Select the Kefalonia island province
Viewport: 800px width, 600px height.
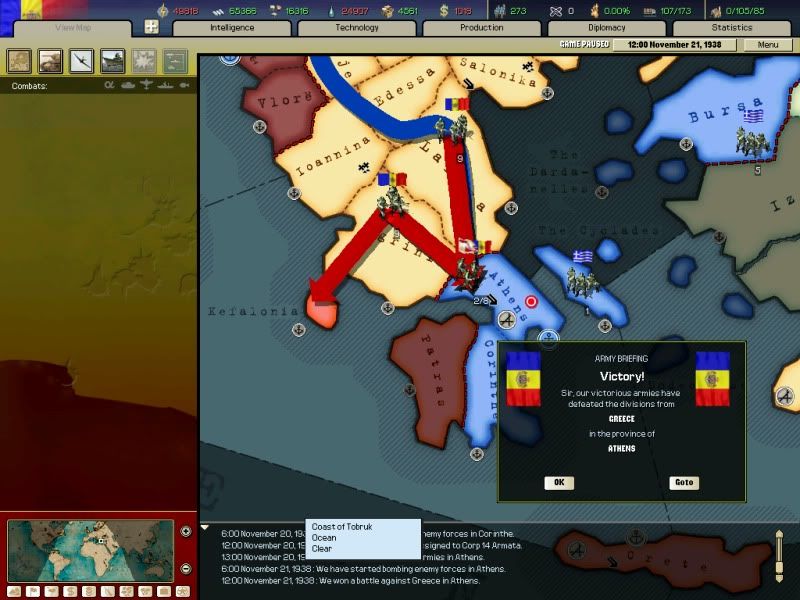point(321,312)
